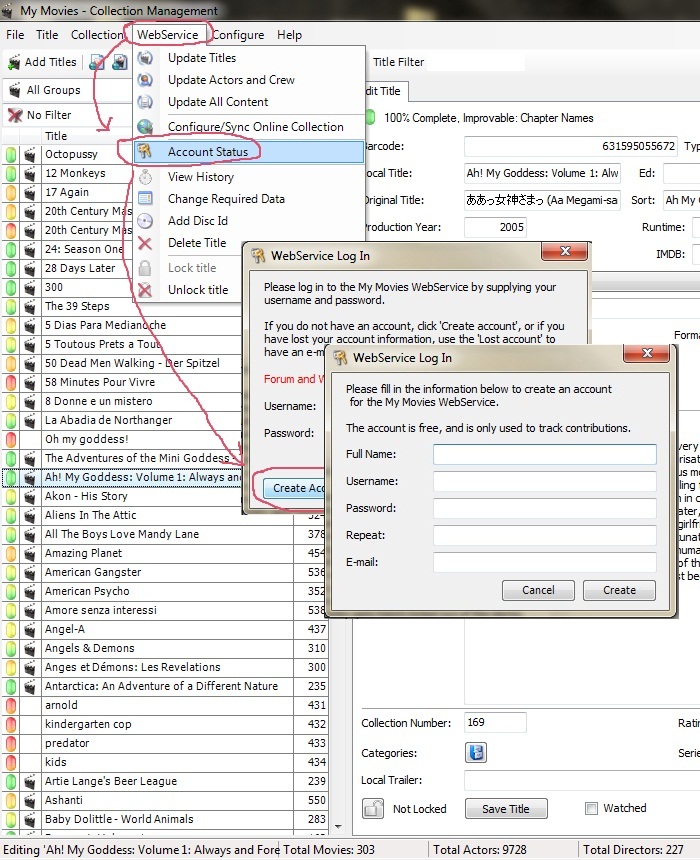Viewport: 700px width, 860px height.
Task: Click the Update Titles globe icon
Action: click(x=146, y=58)
